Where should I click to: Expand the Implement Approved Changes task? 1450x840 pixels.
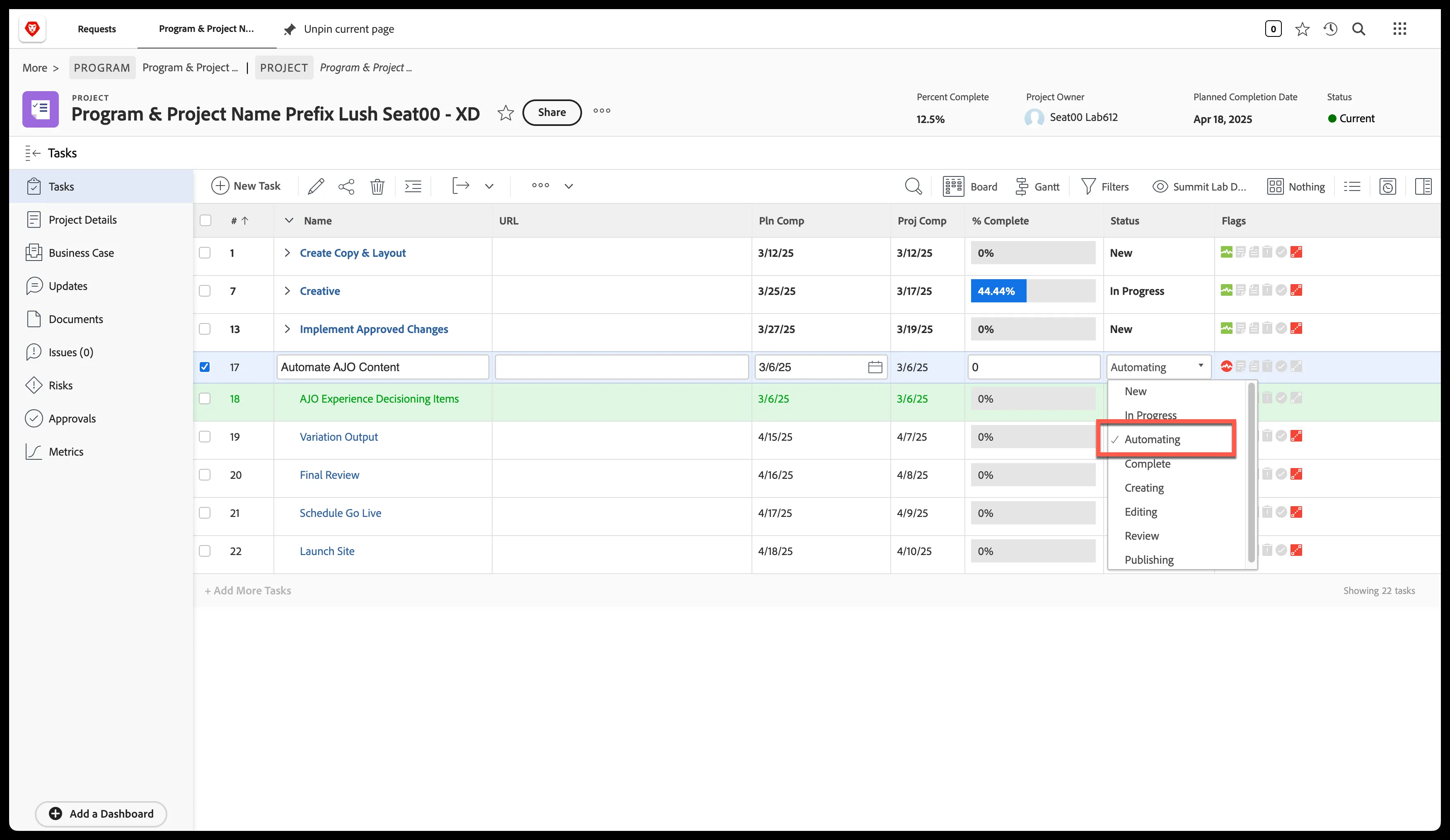coord(287,329)
